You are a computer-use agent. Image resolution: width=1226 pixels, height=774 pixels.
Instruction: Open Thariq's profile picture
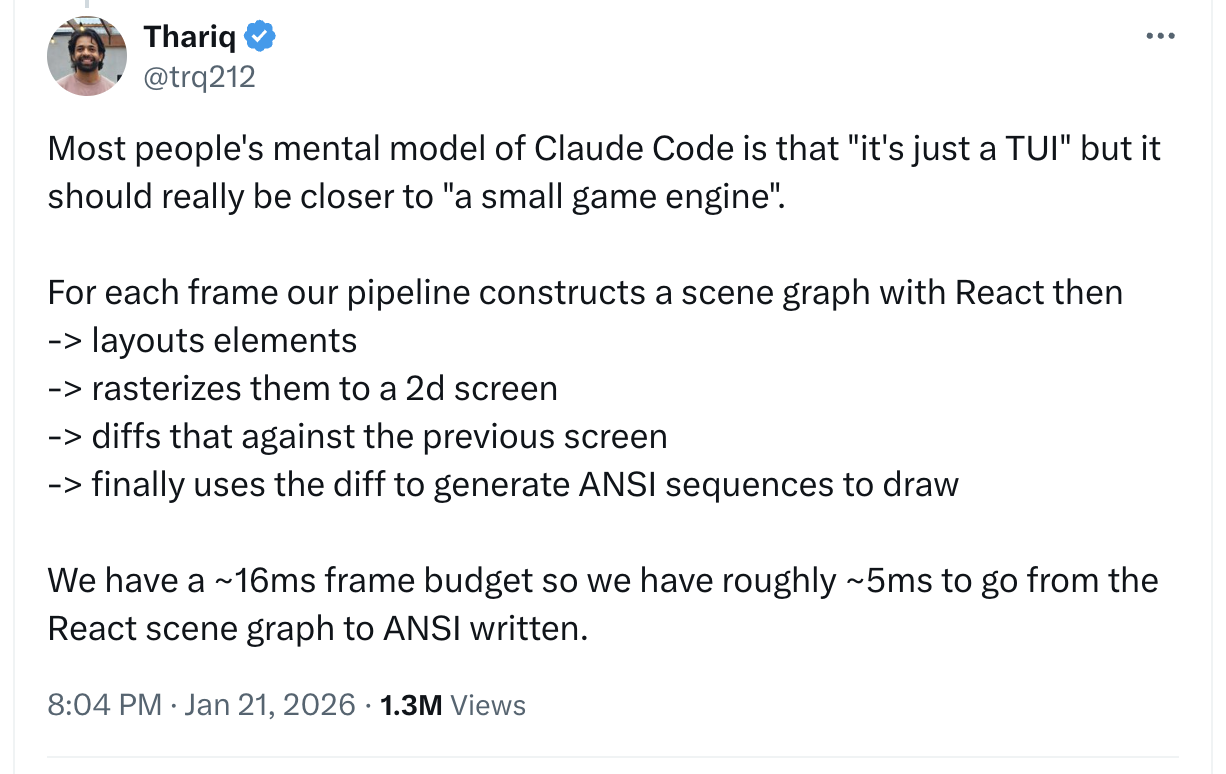point(87,56)
